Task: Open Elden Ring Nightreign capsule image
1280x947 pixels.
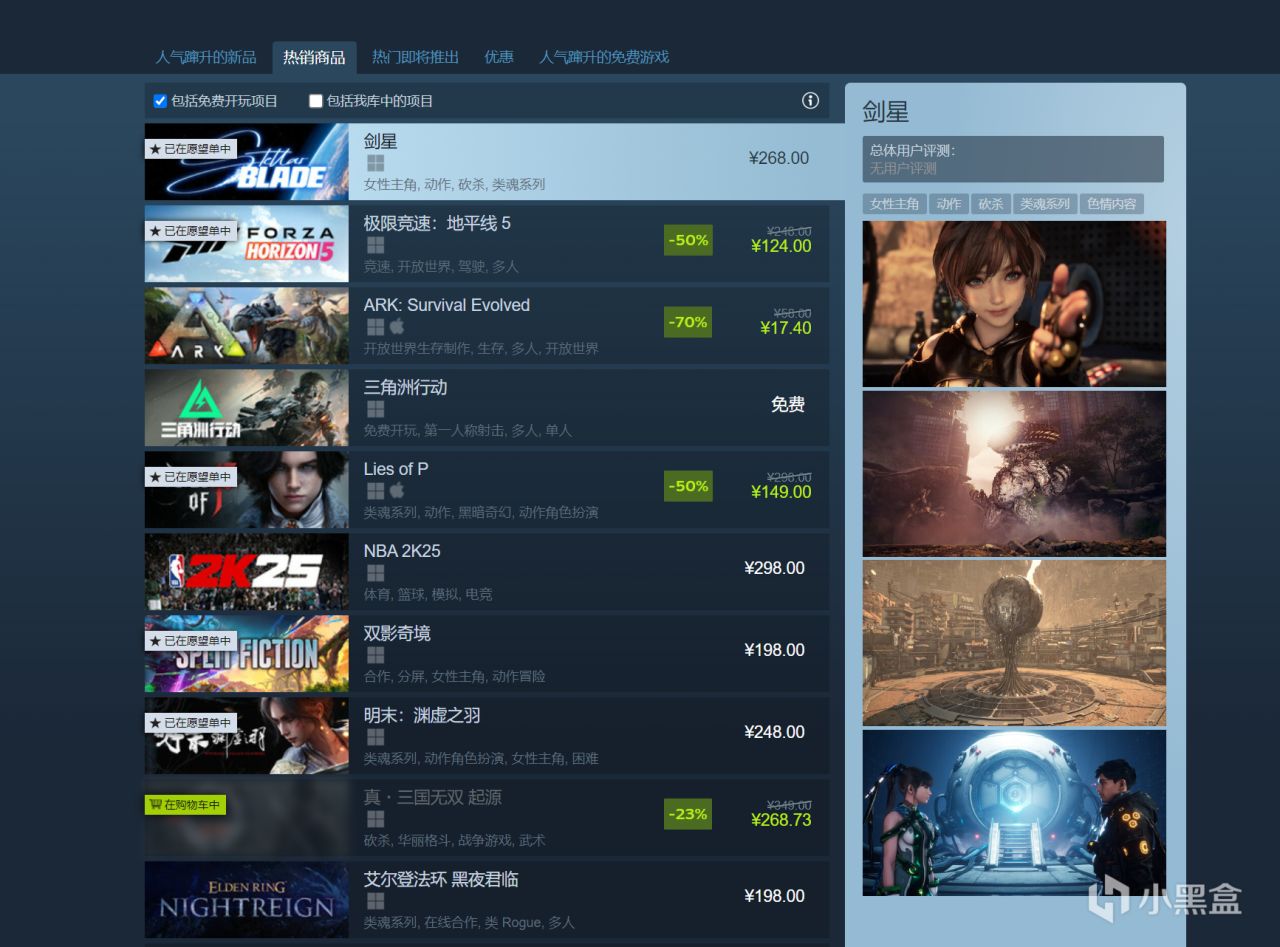Action: click(247, 900)
